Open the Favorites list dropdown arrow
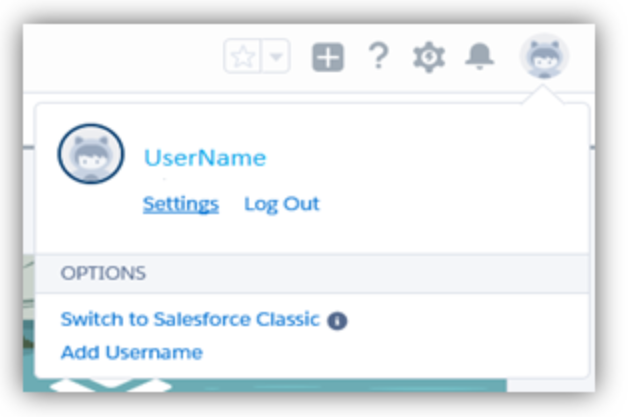The width and height of the screenshot is (628, 417). coord(276,56)
